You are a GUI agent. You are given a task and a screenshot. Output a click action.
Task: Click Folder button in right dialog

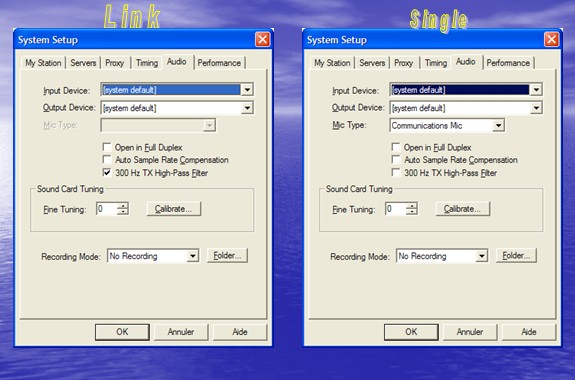[x=516, y=255]
